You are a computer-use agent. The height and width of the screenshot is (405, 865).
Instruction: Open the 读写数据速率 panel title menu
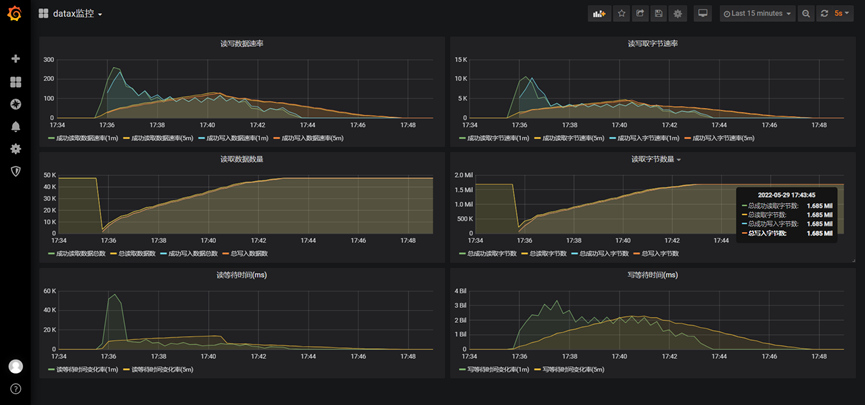pos(242,44)
